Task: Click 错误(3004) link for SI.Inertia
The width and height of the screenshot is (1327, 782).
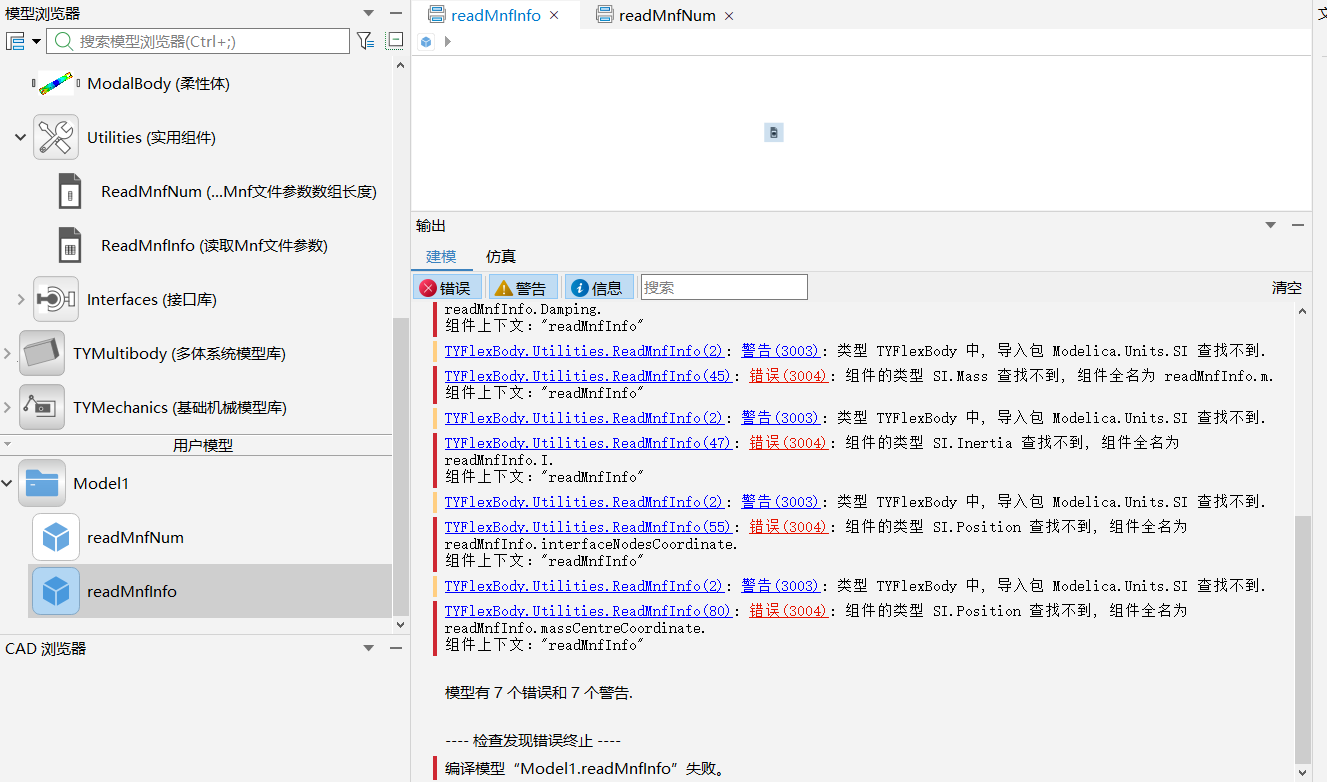Action: 789,443
